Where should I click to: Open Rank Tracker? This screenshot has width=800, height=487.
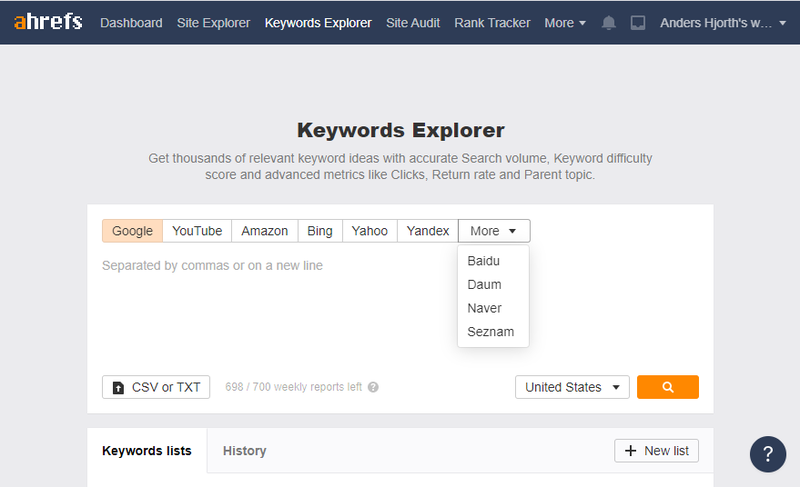tap(492, 23)
